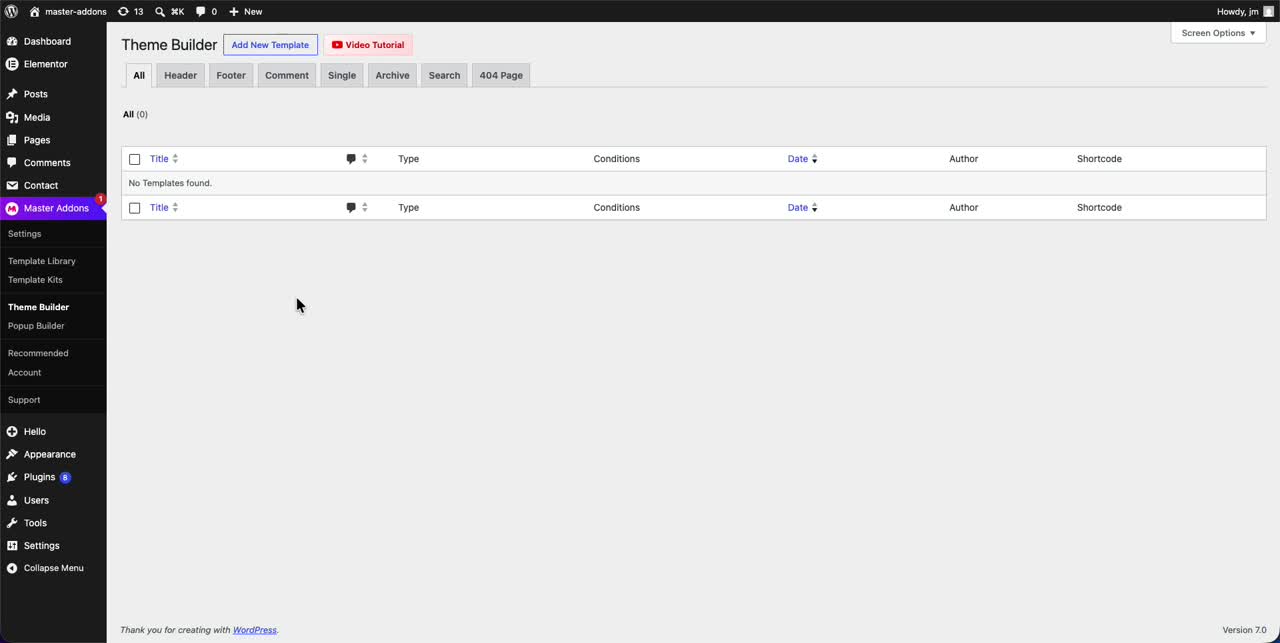Viewport: 1280px width, 643px height.
Task: Click the WordPress logo in the admin bar
Action: click(11, 11)
